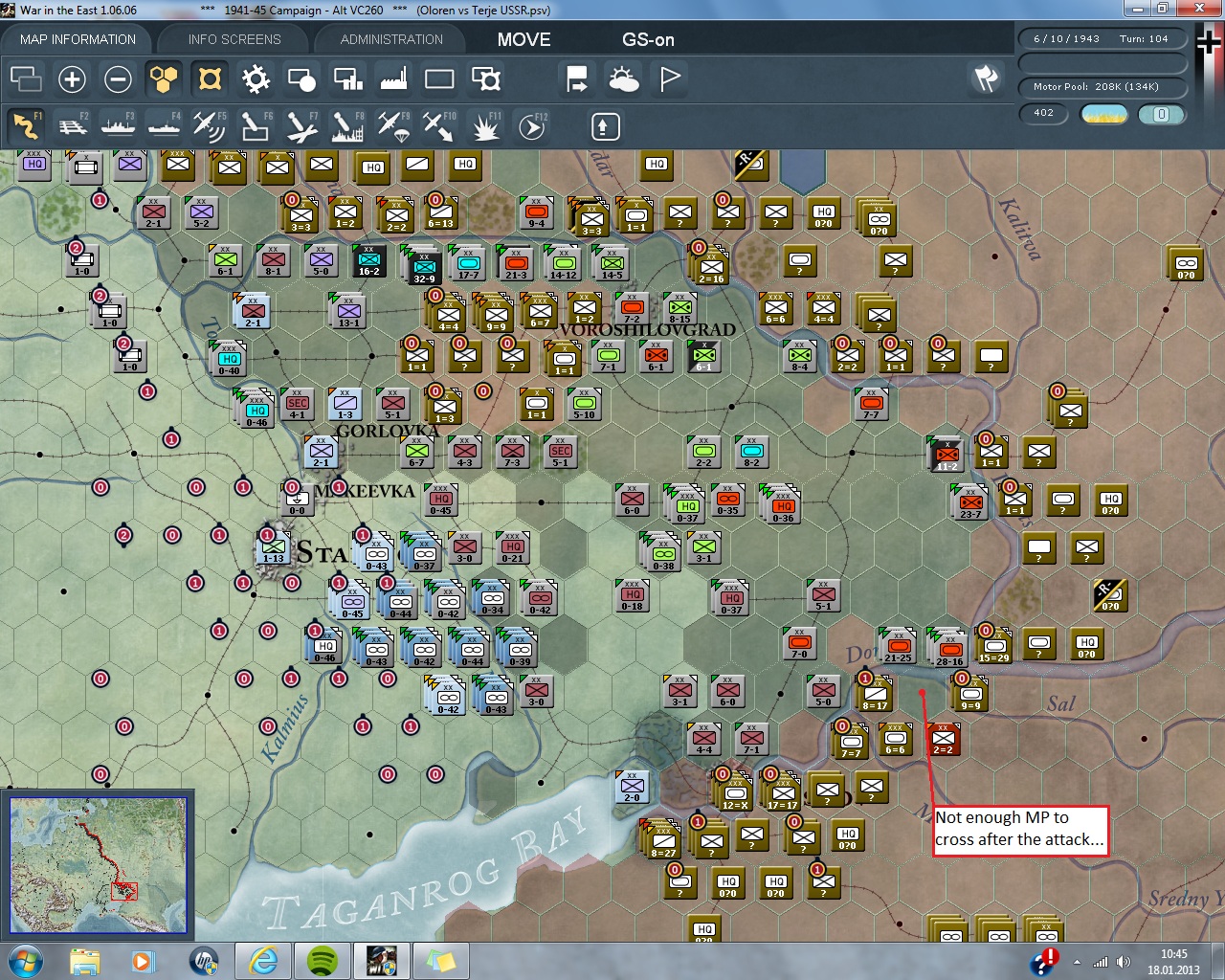This screenshot has width=1225, height=980.
Task: Select the black 11-2 unit counter
Action: click(x=947, y=455)
